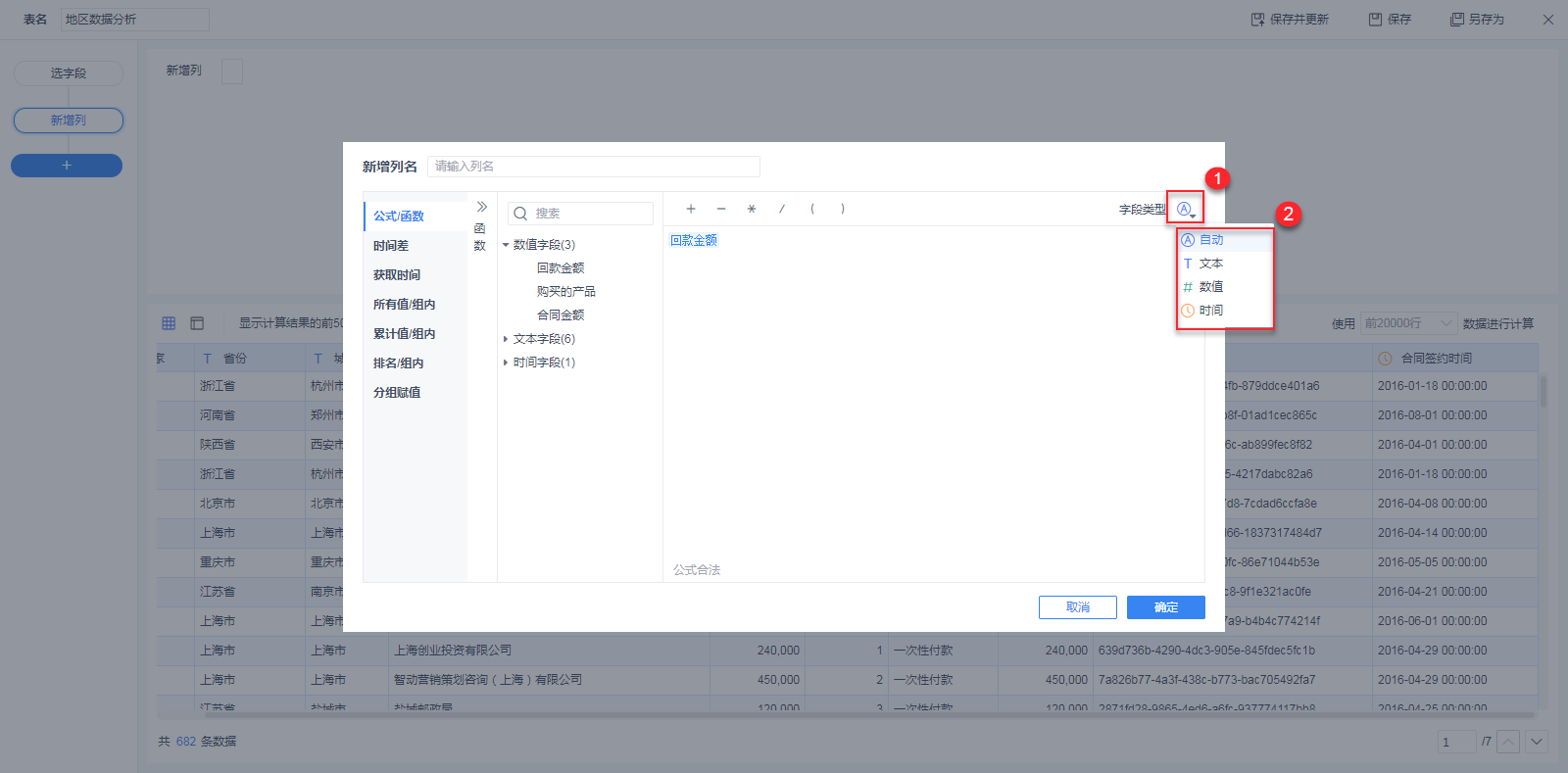Focus the page number input box
The height and width of the screenshot is (773, 1568).
pos(1456,742)
